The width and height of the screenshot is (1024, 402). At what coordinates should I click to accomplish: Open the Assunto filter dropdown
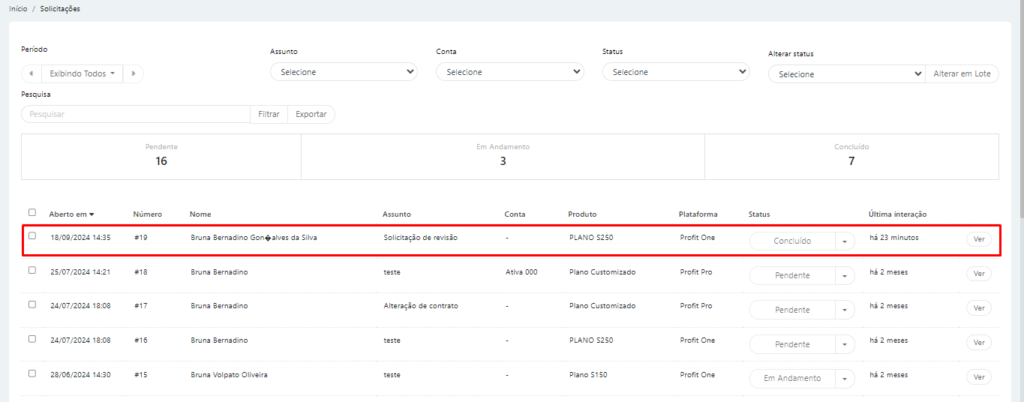point(343,72)
